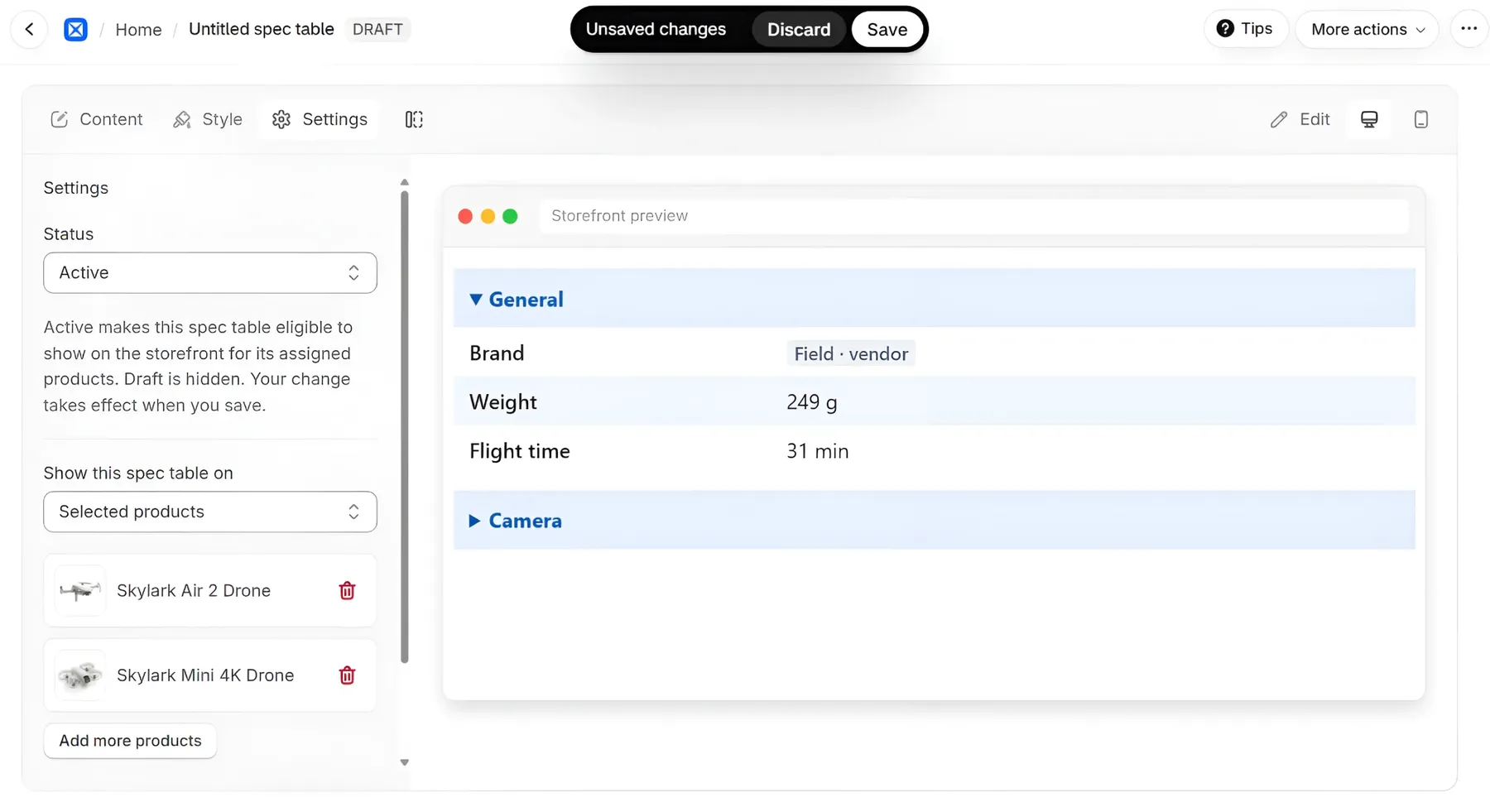The image size is (1490, 812).
Task: Click the pencil Edit button
Action: [x=1300, y=119]
